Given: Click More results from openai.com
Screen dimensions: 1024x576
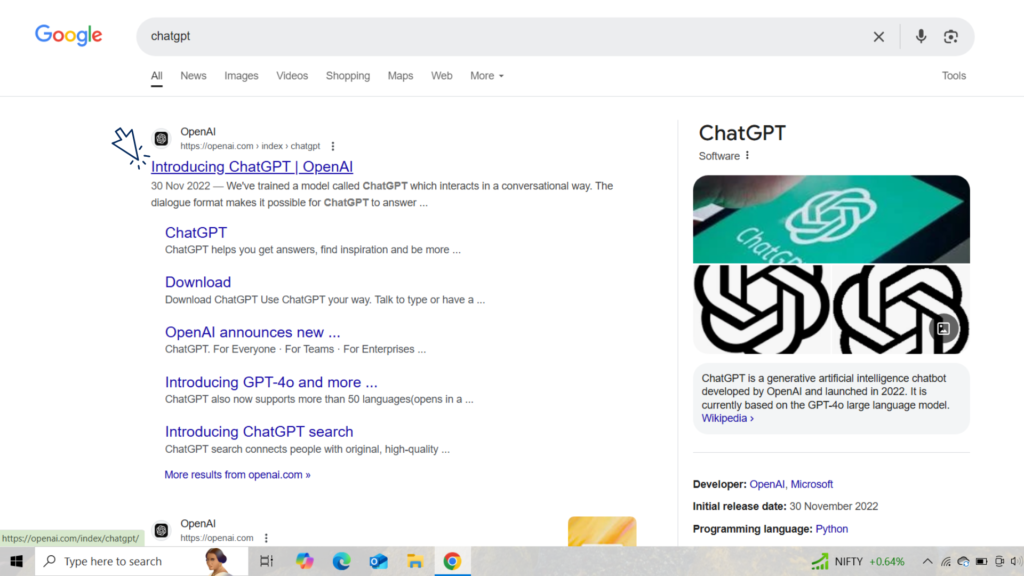Looking at the screenshot, I should pyautogui.click(x=237, y=475).
